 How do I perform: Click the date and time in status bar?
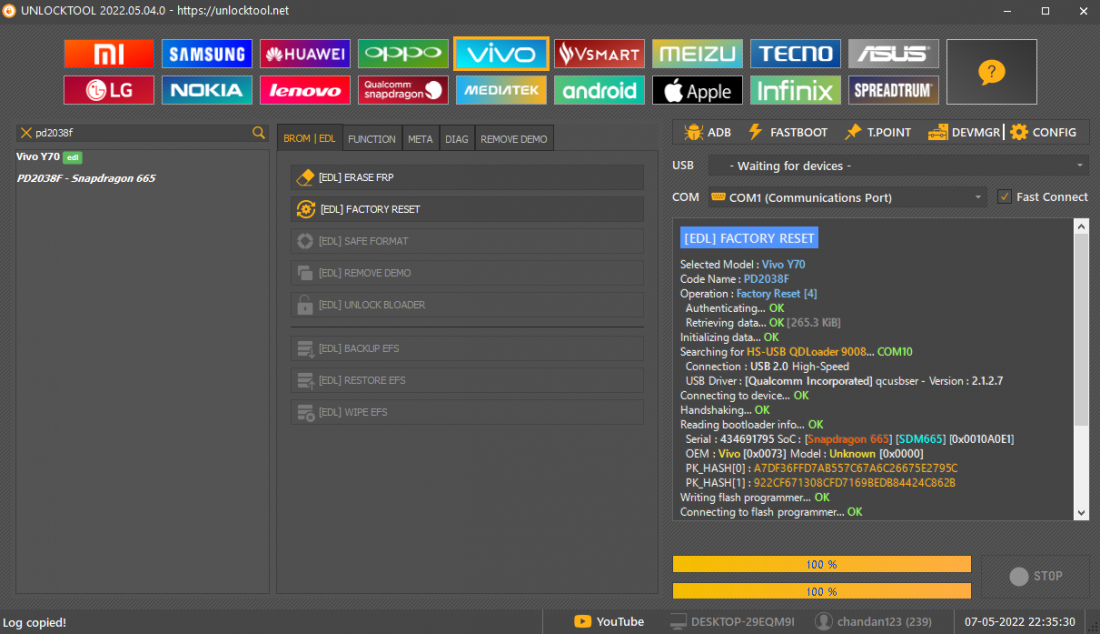click(1019, 621)
